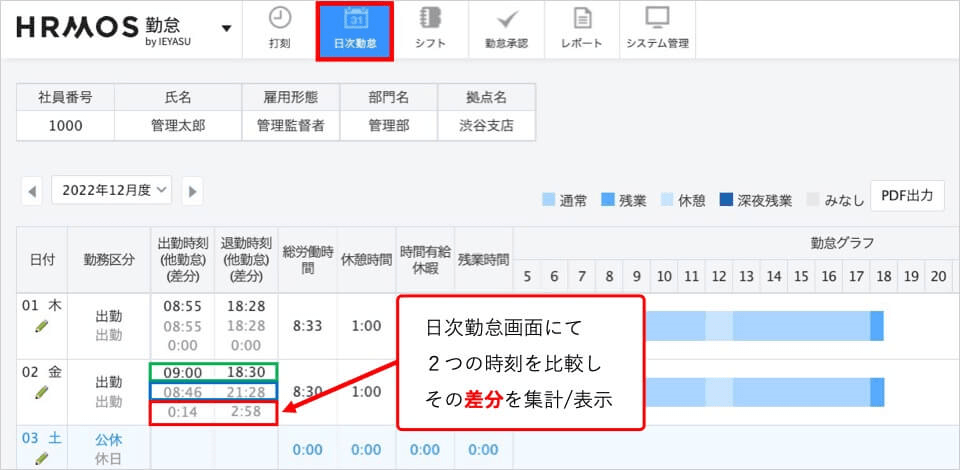The height and width of the screenshot is (470, 960).
Task: Go to previous month arrow
Action: [x=32, y=191]
